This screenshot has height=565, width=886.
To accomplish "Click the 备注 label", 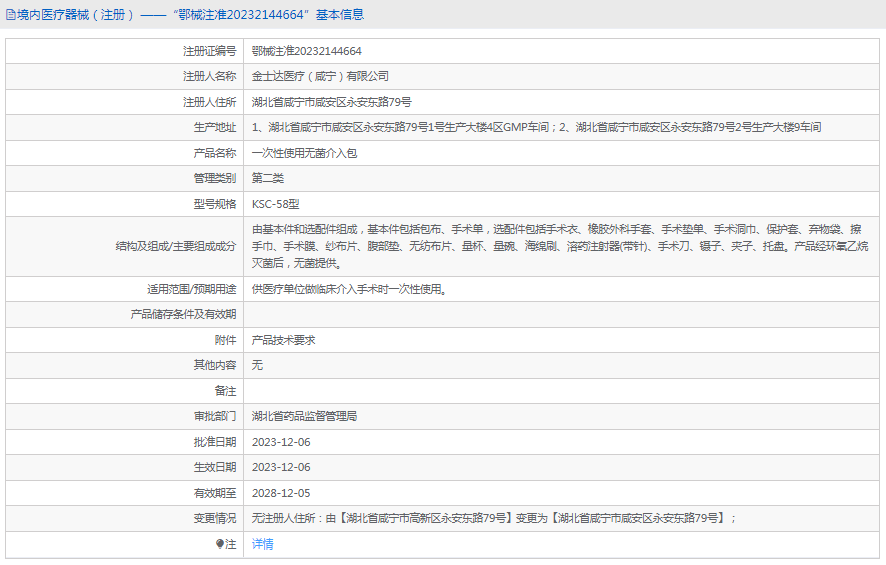I will 225,391.
